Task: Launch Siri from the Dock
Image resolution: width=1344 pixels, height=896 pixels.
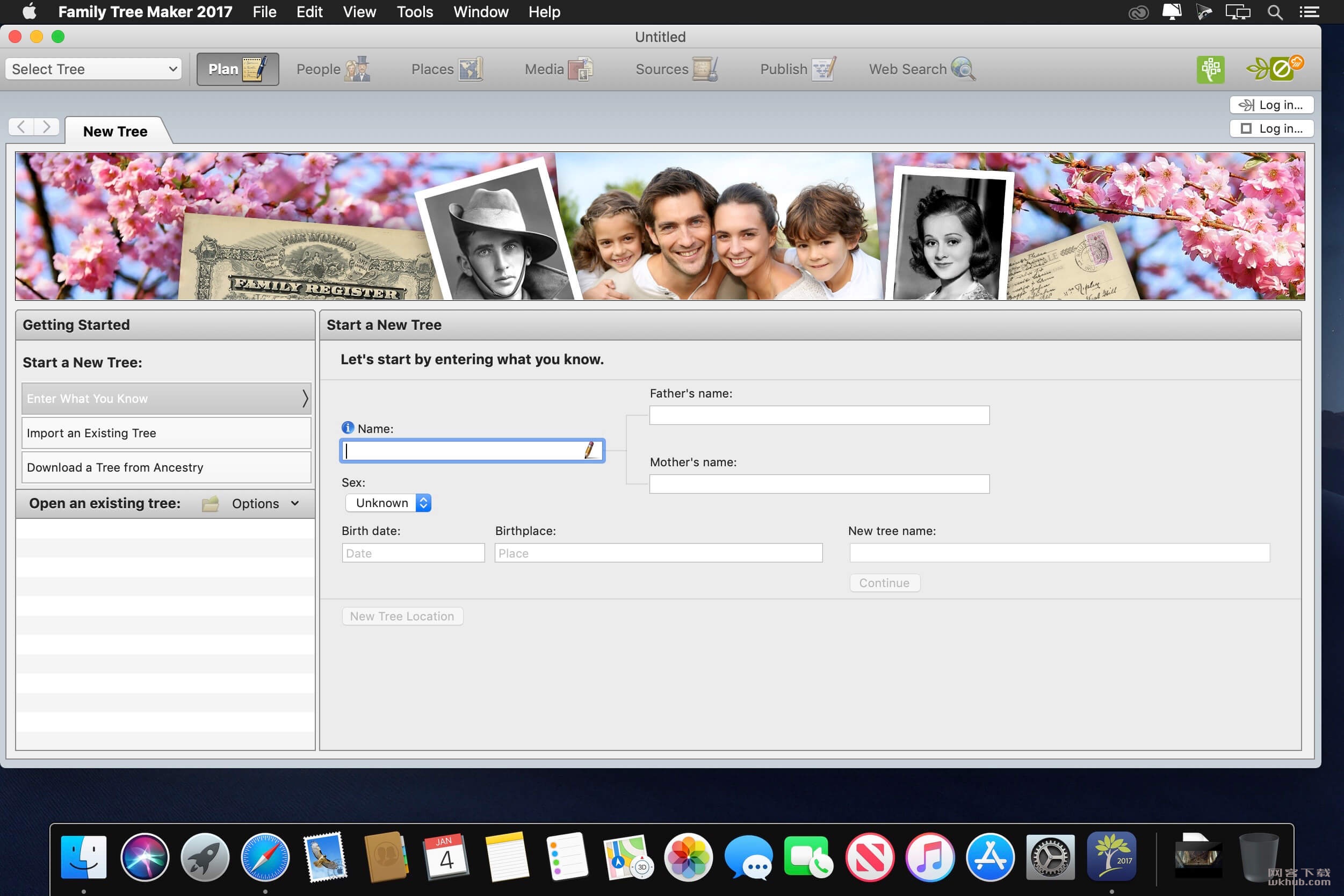Action: point(144,857)
